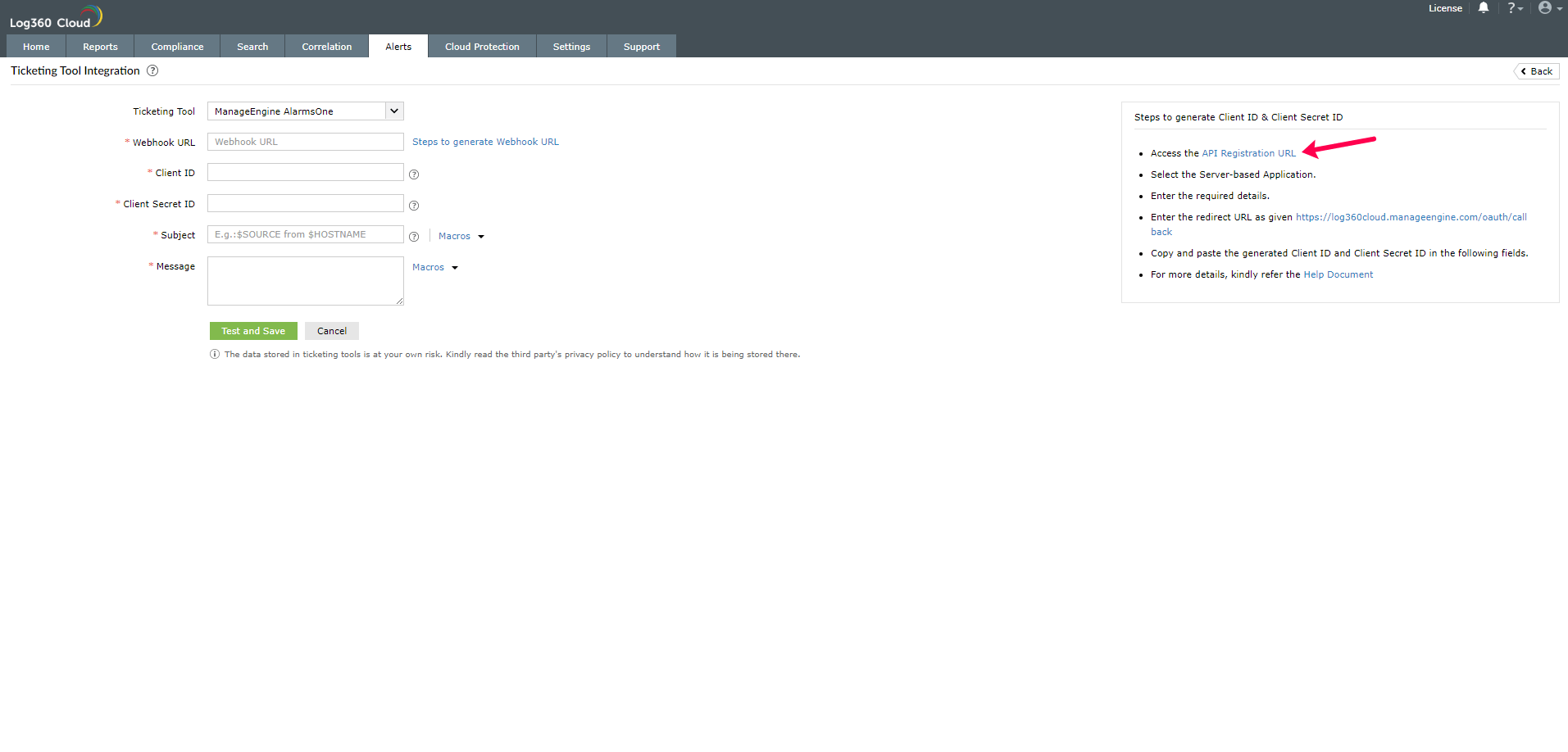The height and width of the screenshot is (752, 1568).
Task: Click the Cancel button
Action: [x=332, y=331]
